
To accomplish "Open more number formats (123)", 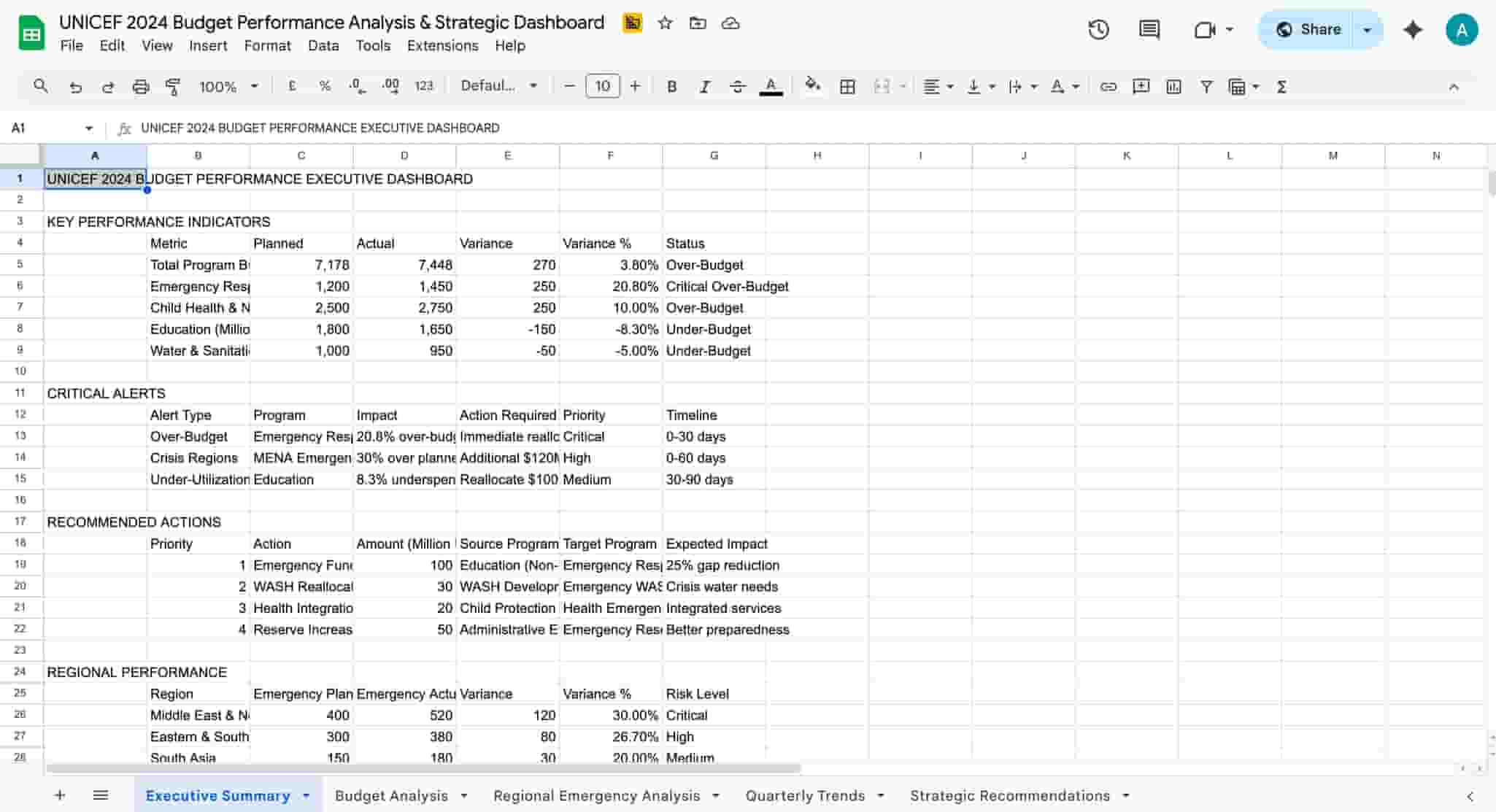I will [x=424, y=86].
